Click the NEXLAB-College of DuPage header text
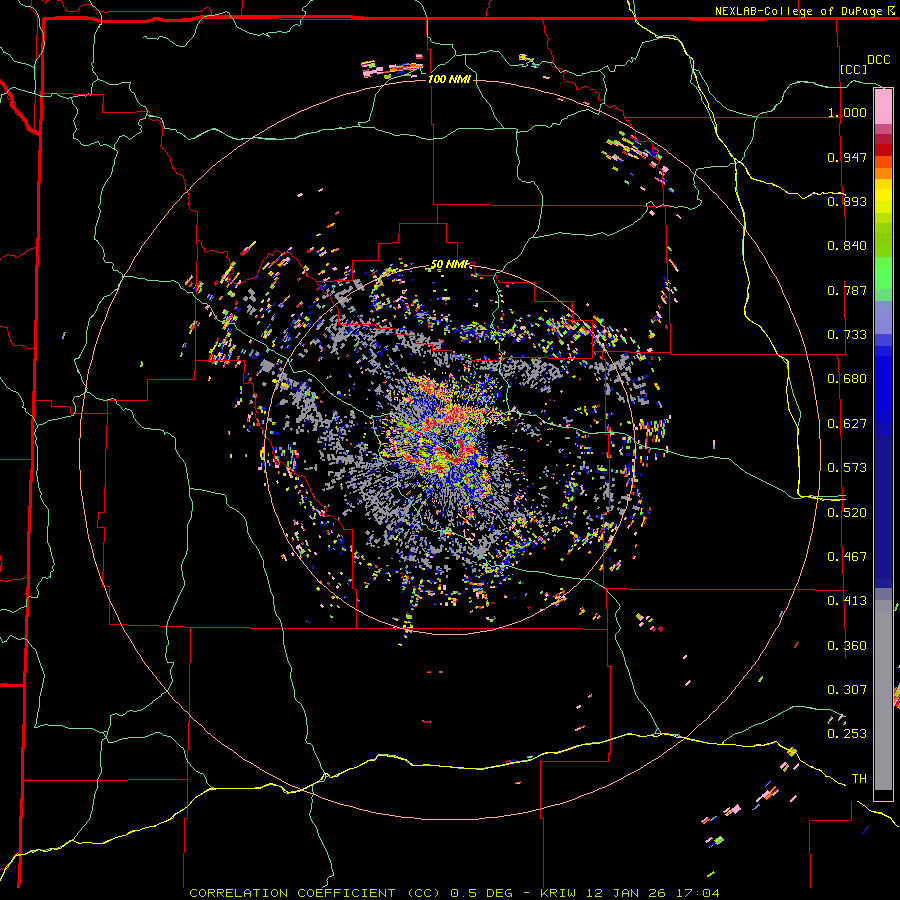The height and width of the screenshot is (900, 900). 798,11
